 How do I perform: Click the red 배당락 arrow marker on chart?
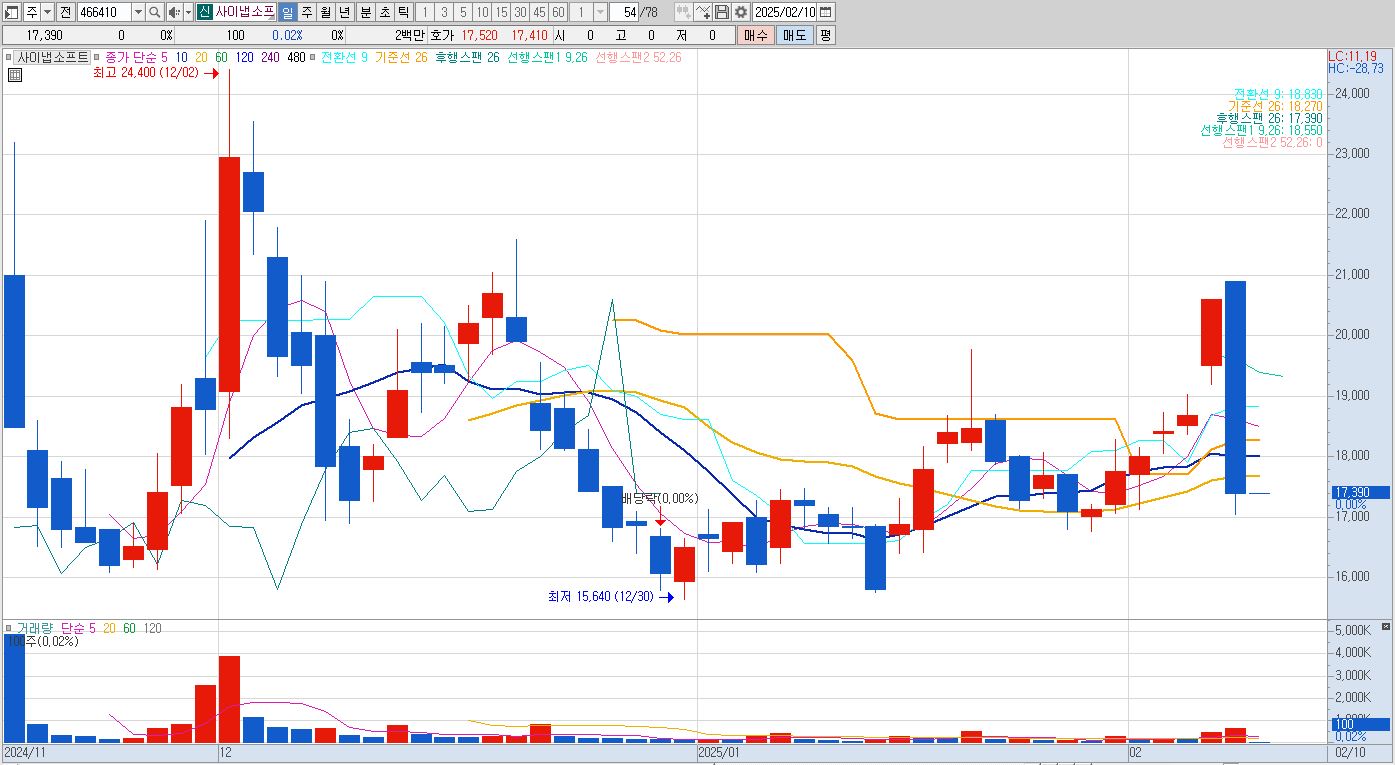click(x=660, y=521)
